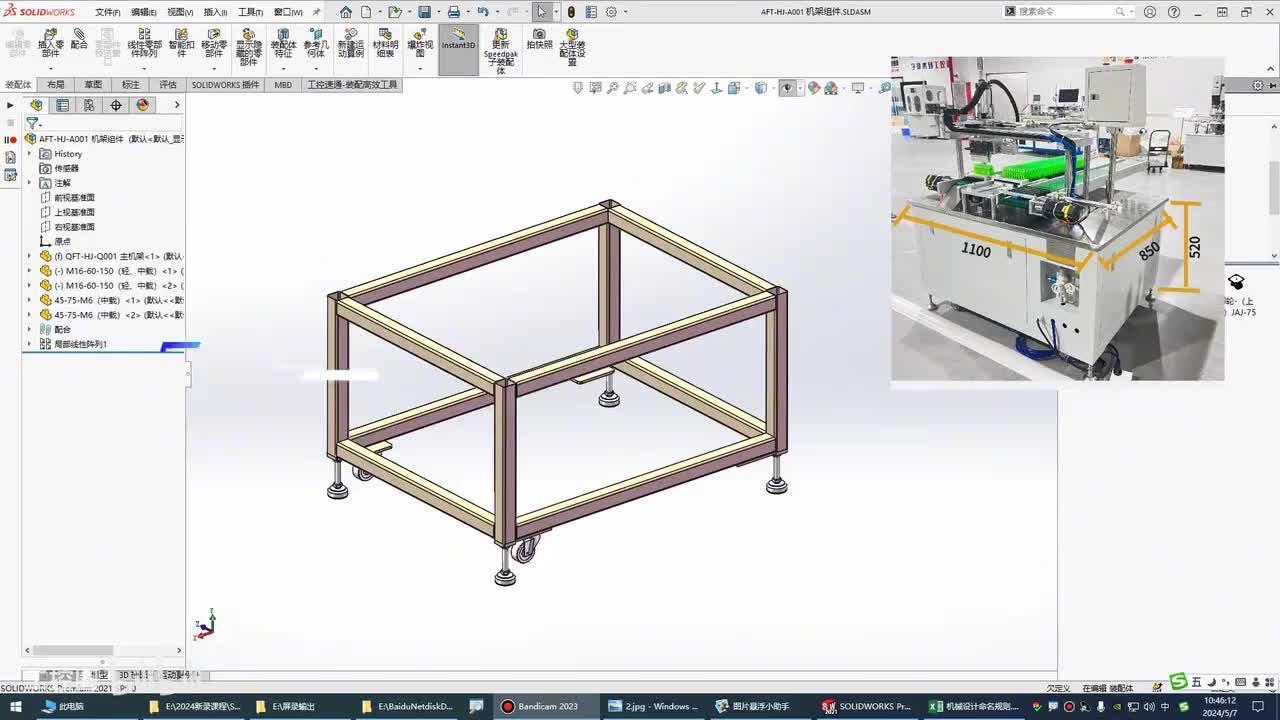Open the DisplayManager color ball tab
The width and height of the screenshot is (1280, 720).
click(x=142, y=105)
